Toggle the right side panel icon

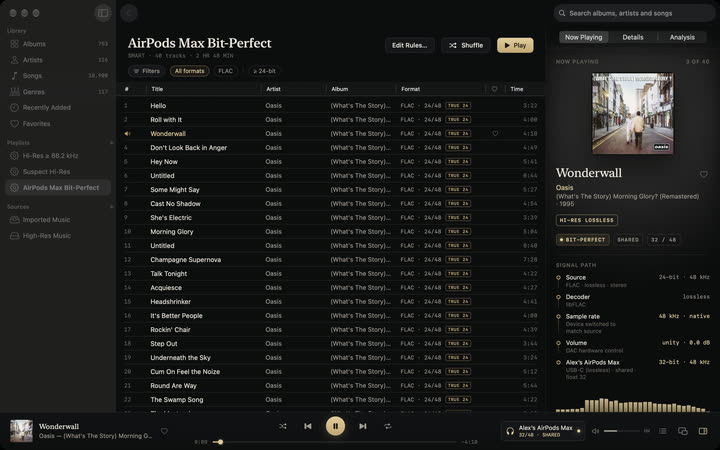click(x=703, y=431)
